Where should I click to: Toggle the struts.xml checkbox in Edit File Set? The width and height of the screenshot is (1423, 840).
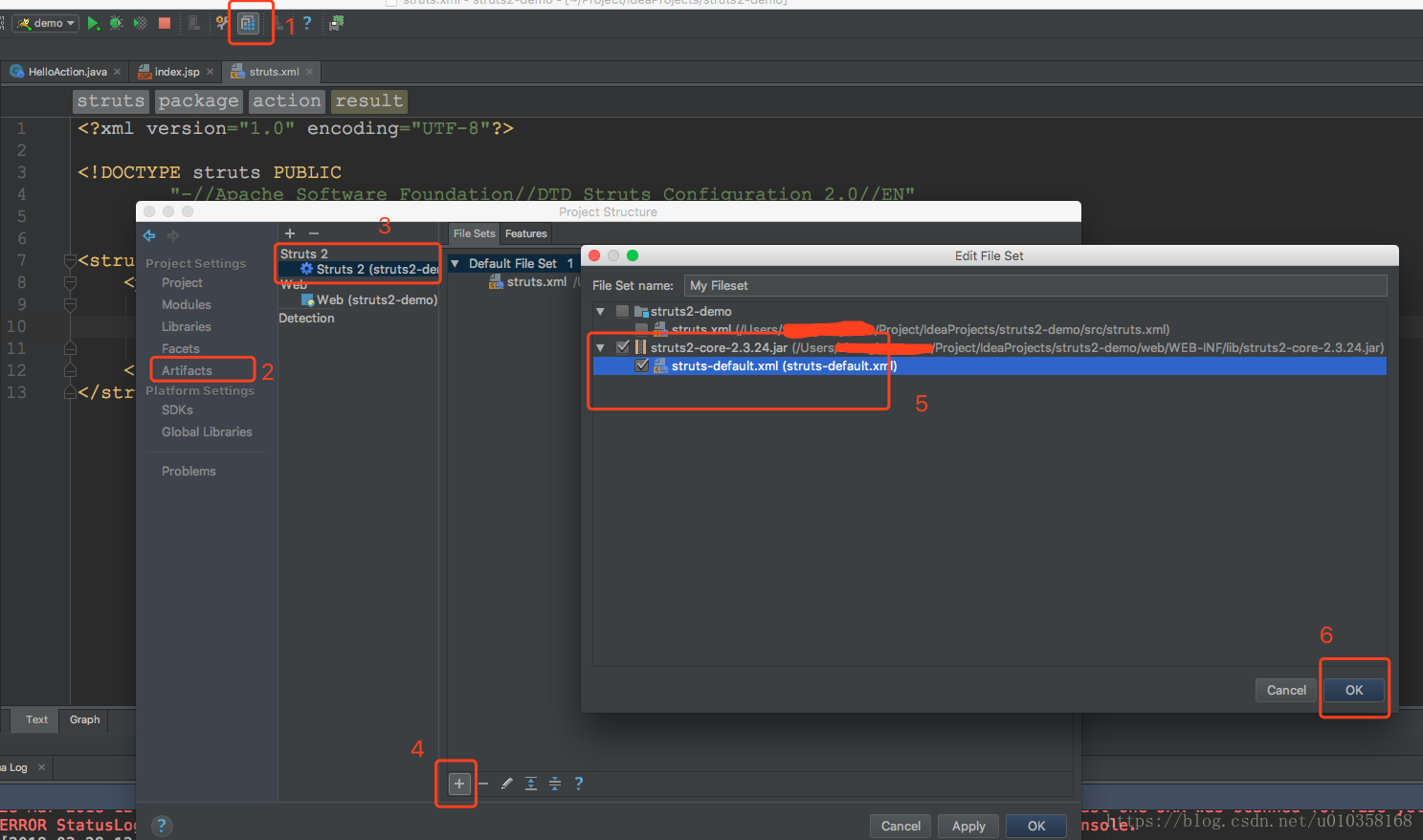(x=641, y=330)
